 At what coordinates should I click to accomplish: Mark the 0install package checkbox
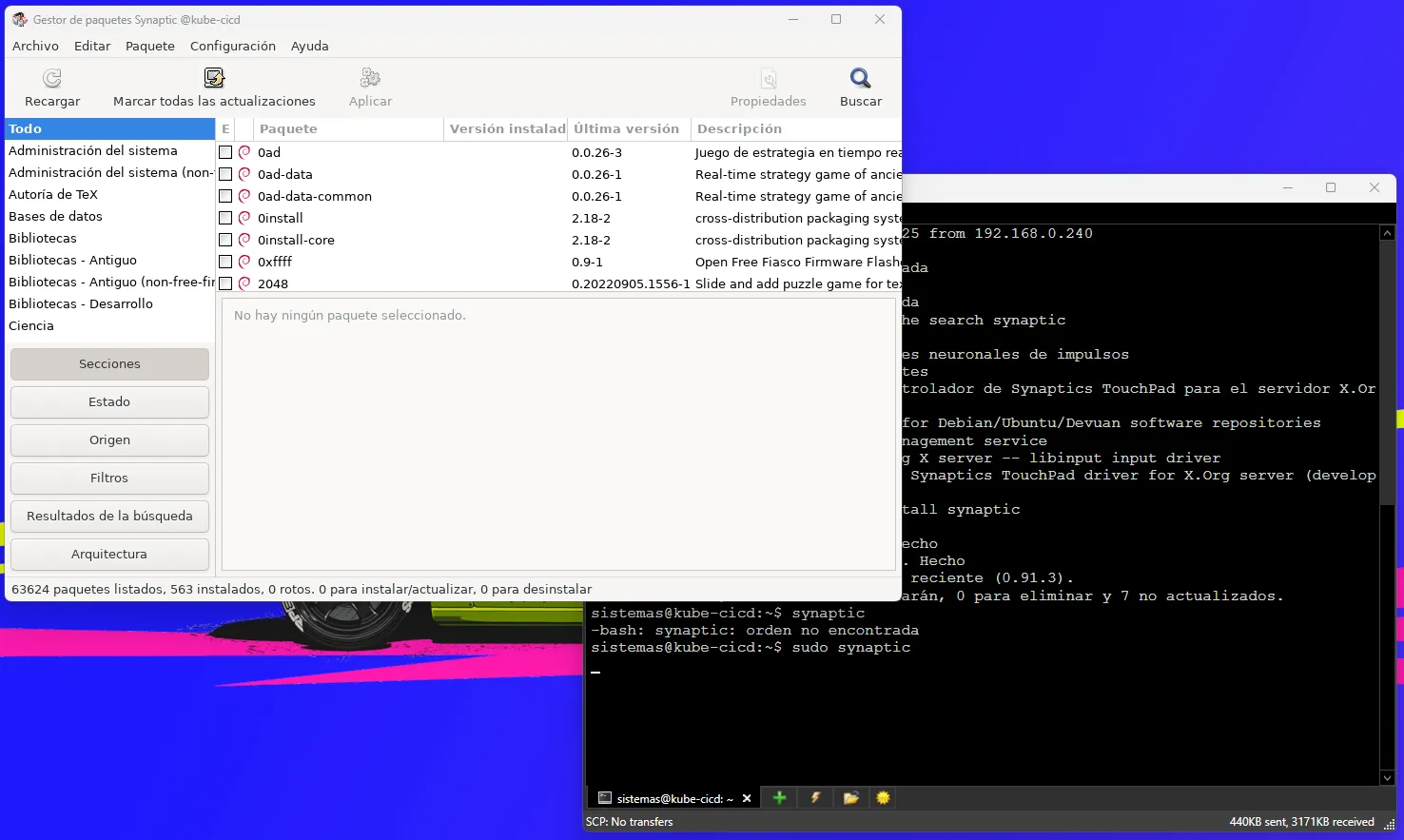225,218
